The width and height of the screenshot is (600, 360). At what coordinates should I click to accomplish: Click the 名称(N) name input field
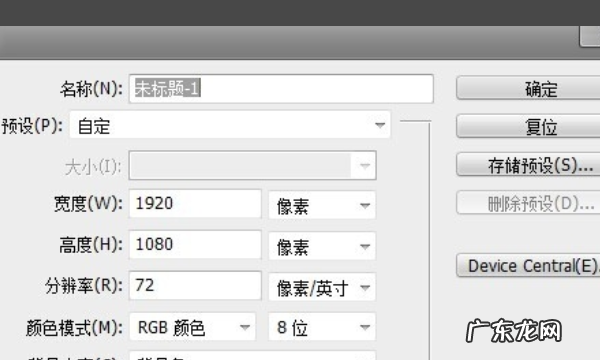click(281, 89)
